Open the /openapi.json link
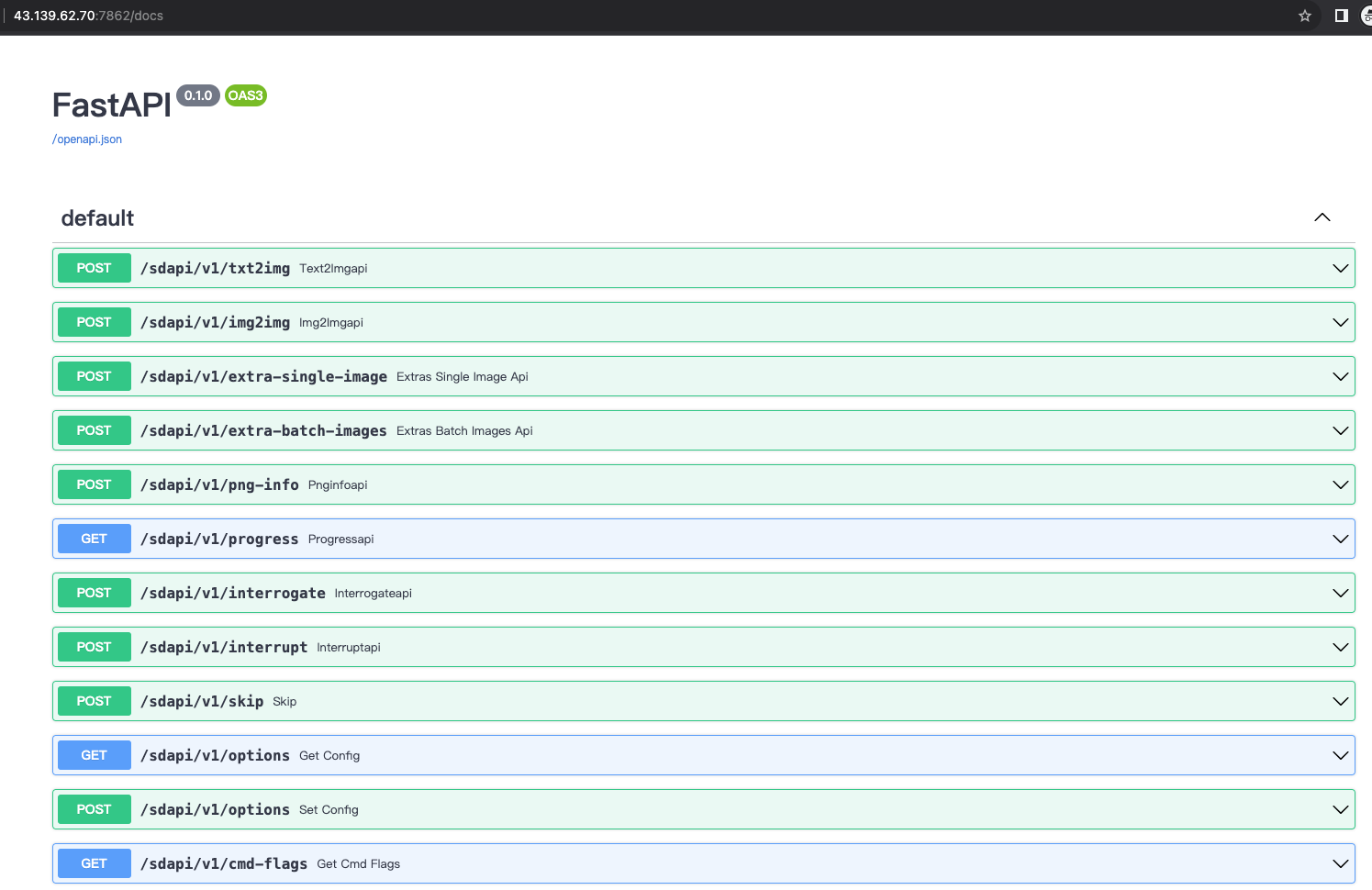 click(87, 139)
